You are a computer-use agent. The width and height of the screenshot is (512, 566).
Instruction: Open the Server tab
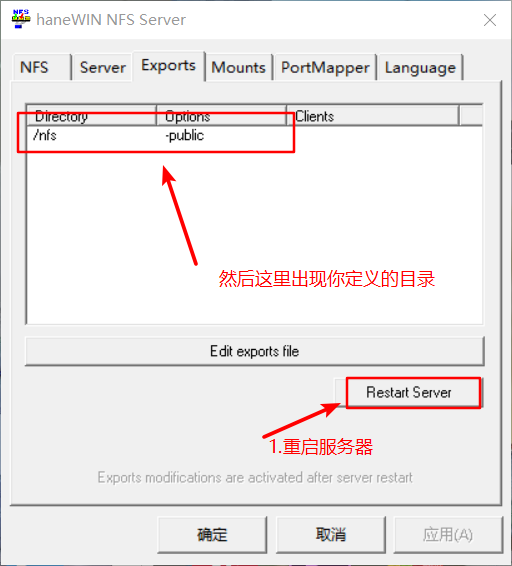(x=103, y=68)
